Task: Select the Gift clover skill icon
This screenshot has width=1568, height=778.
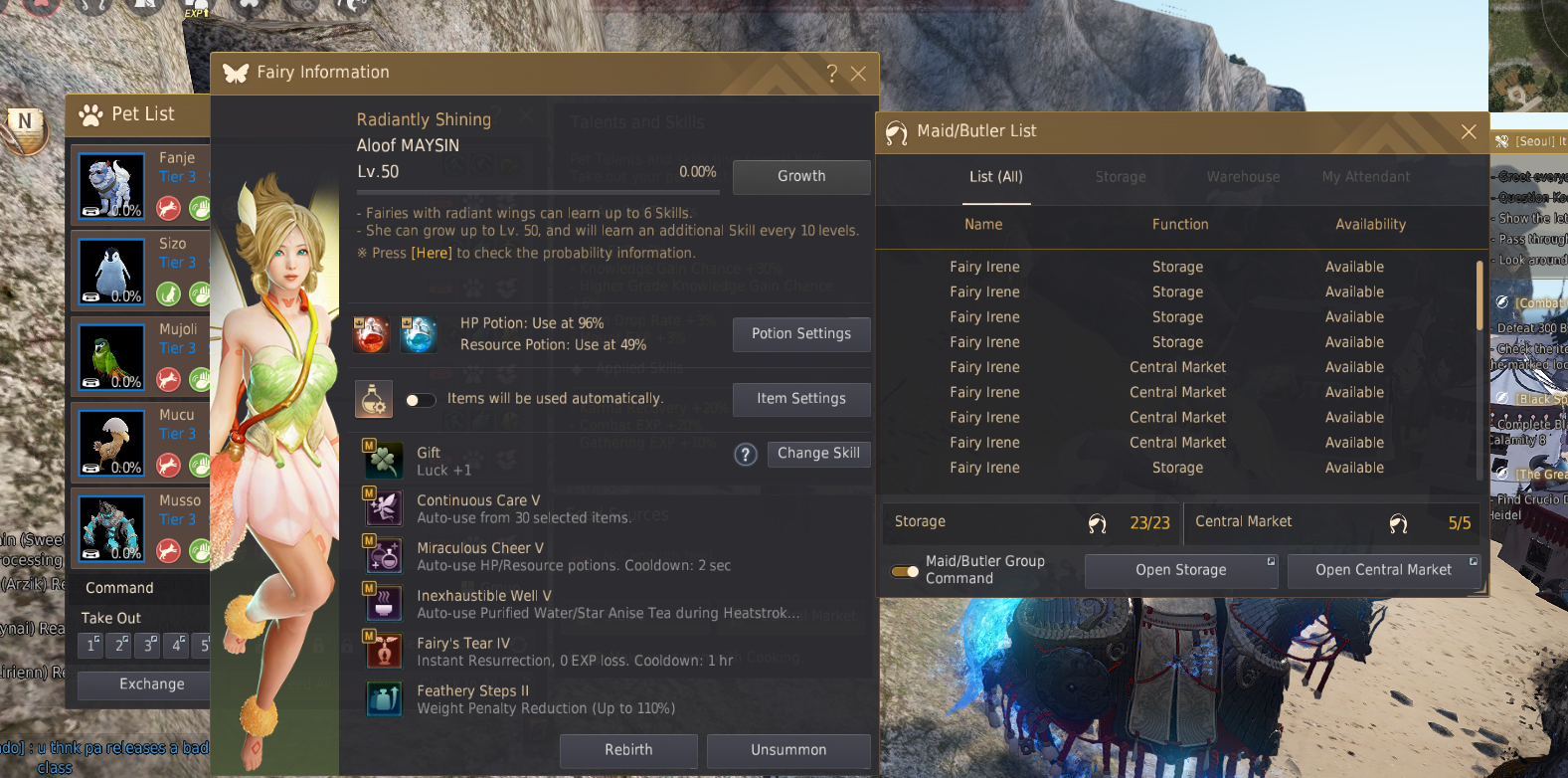Action: pyautogui.click(x=383, y=460)
